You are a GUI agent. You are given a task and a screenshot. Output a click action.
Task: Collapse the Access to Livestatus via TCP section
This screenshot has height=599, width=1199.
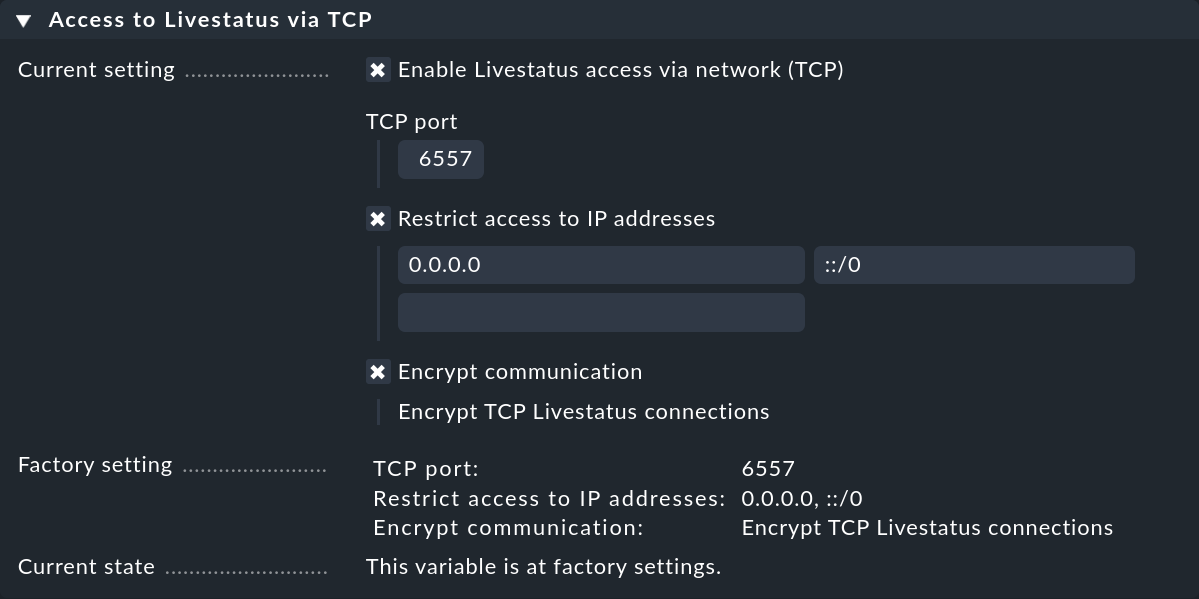pos(25,18)
